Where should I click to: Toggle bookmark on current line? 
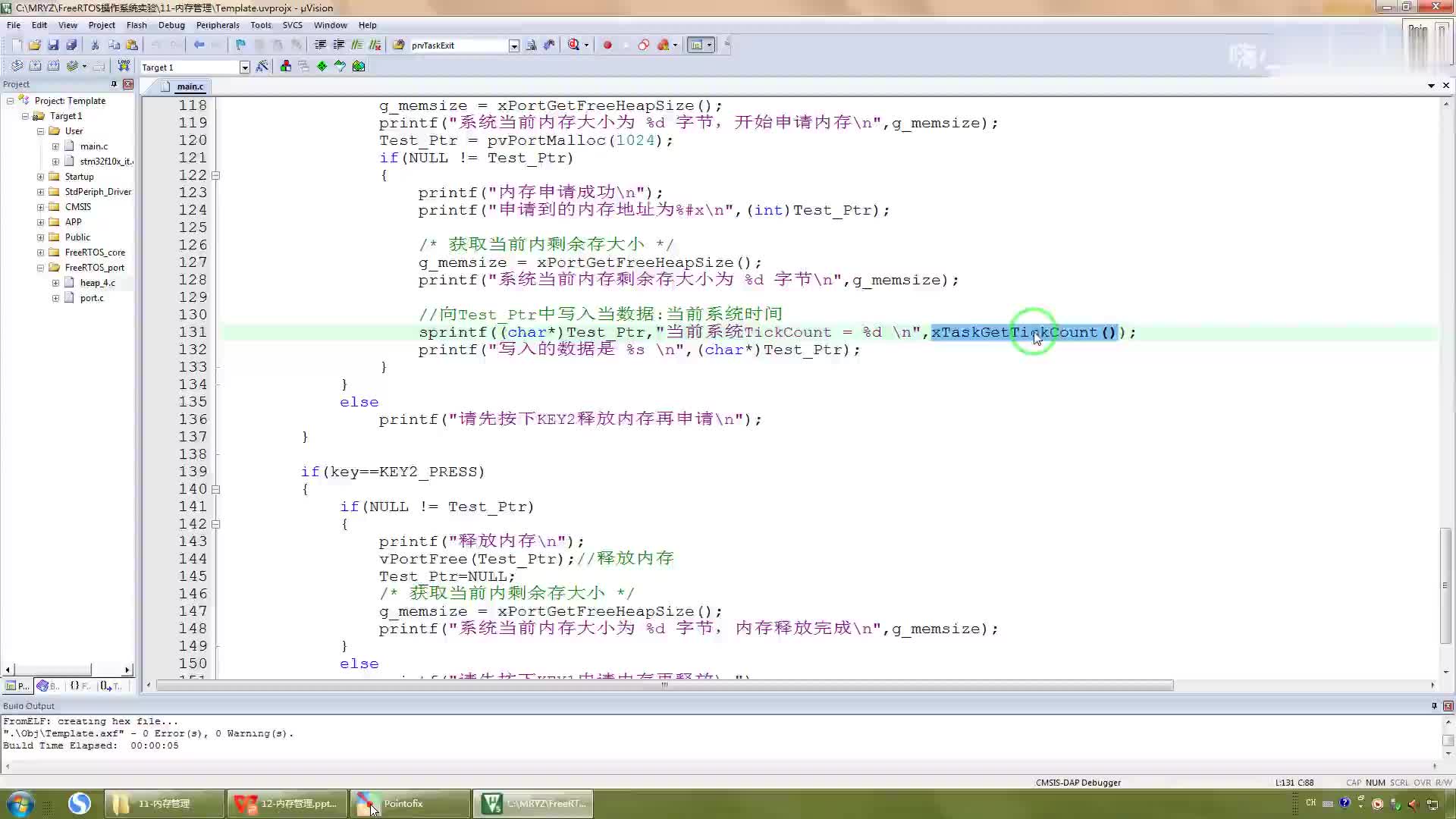click(x=240, y=45)
